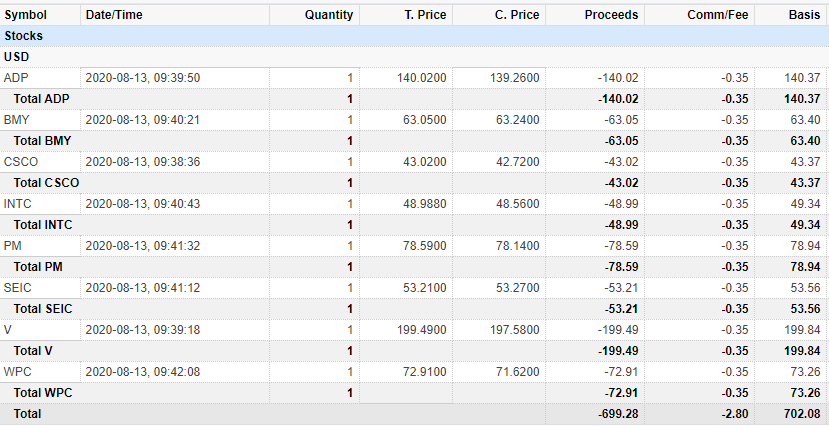The height and width of the screenshot is (427, 829).
Task: Select WPC trade price 72.9100
Action: pos(425,372)
